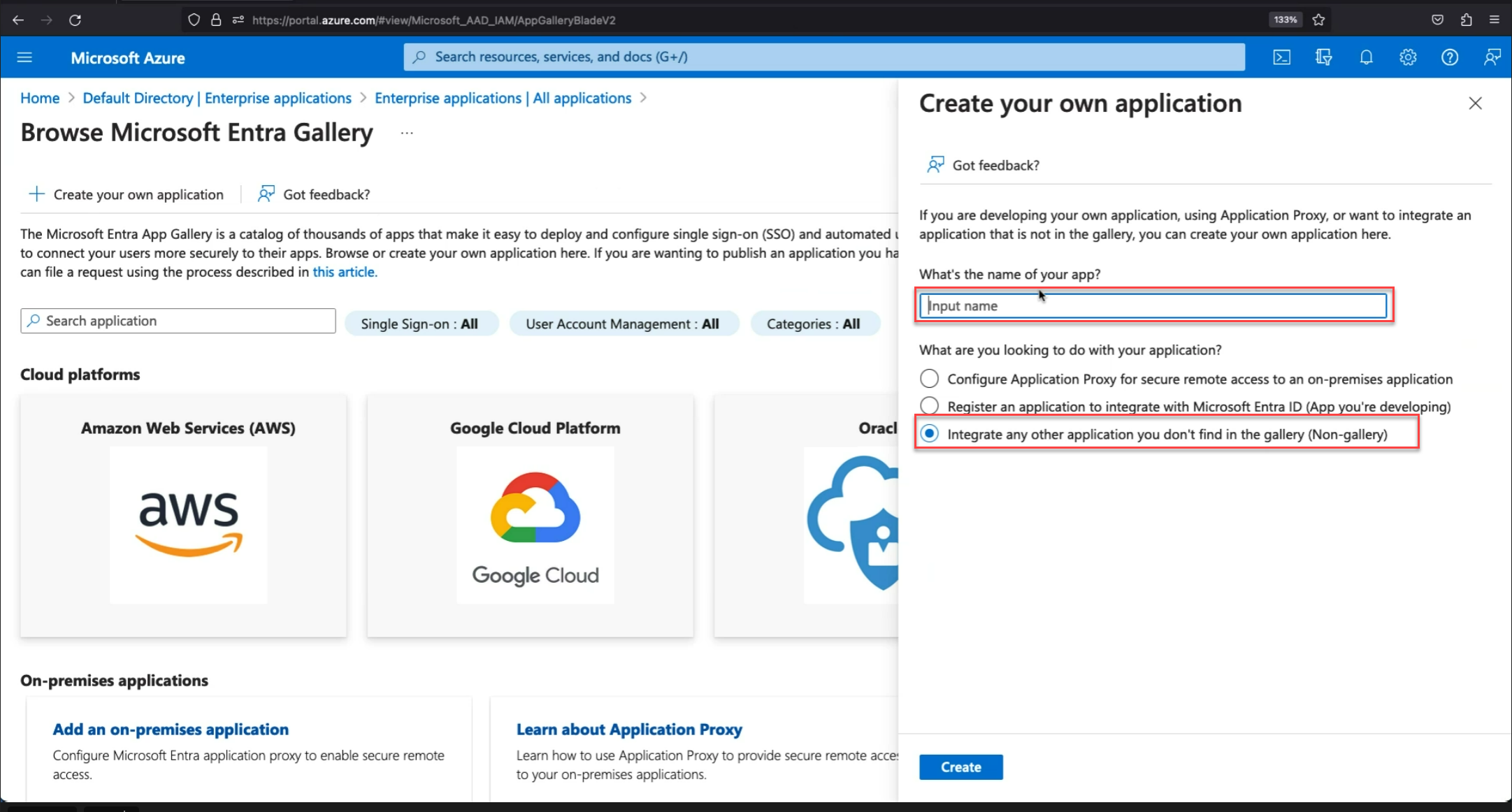Open the User Account Management filter
The image size is (1512, 812).
click(x=624, y=323)
